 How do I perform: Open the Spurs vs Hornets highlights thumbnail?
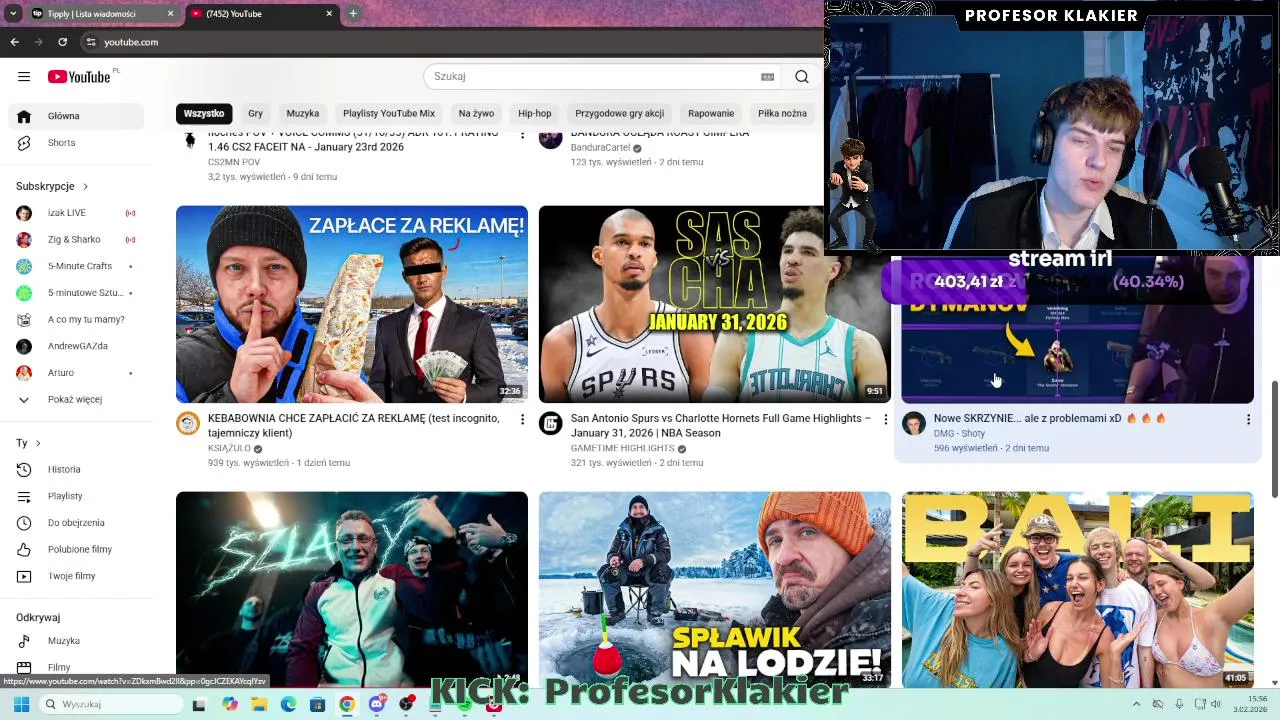pyautogui.click(x=714, y=304)
